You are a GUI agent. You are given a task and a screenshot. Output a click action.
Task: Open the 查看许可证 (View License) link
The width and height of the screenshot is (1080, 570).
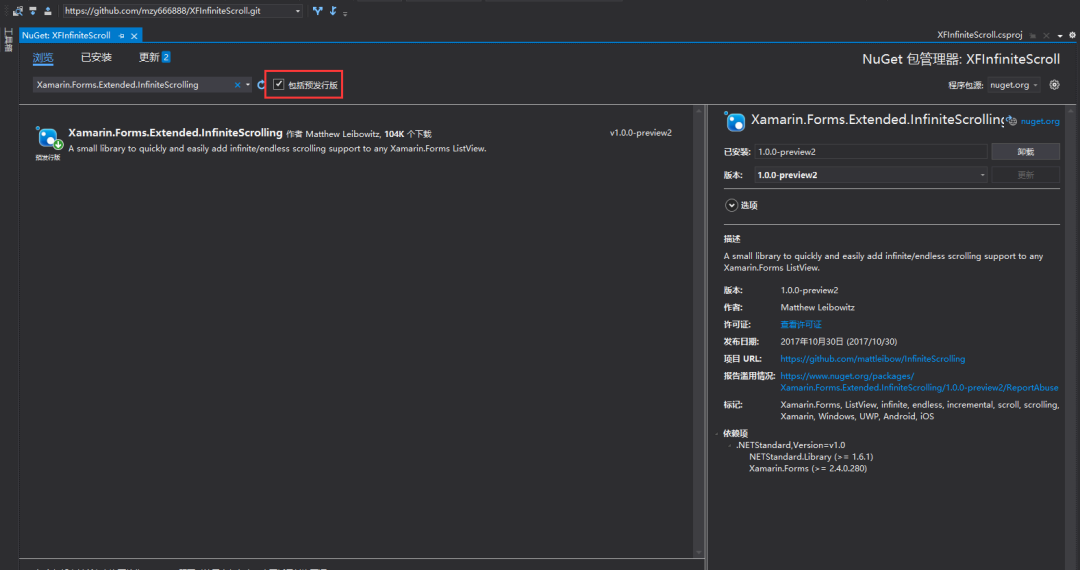point(800,324)
